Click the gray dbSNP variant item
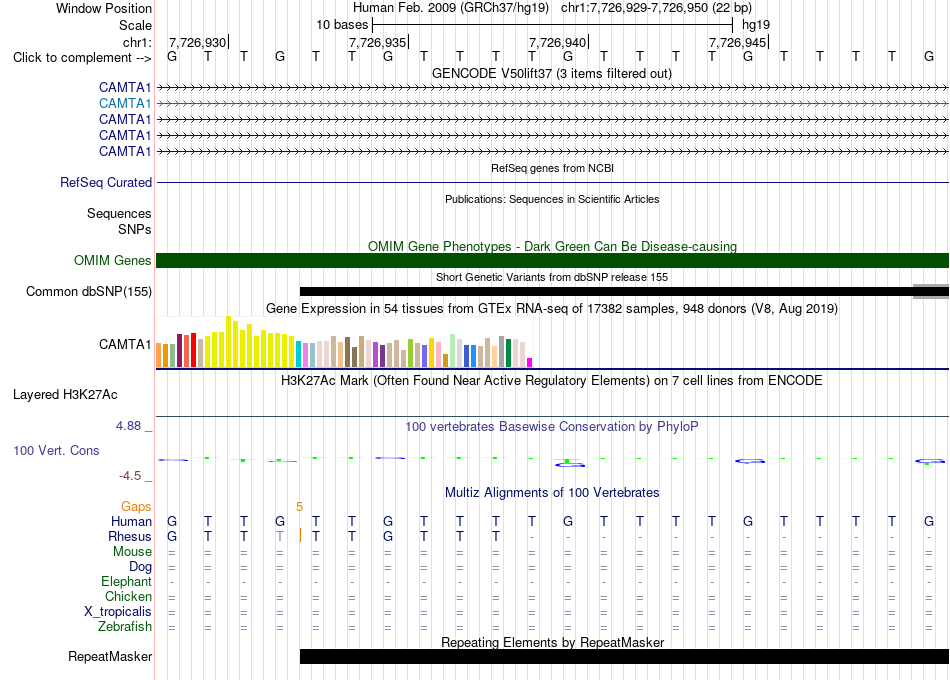The image size is (950, 680). [931, 292]
